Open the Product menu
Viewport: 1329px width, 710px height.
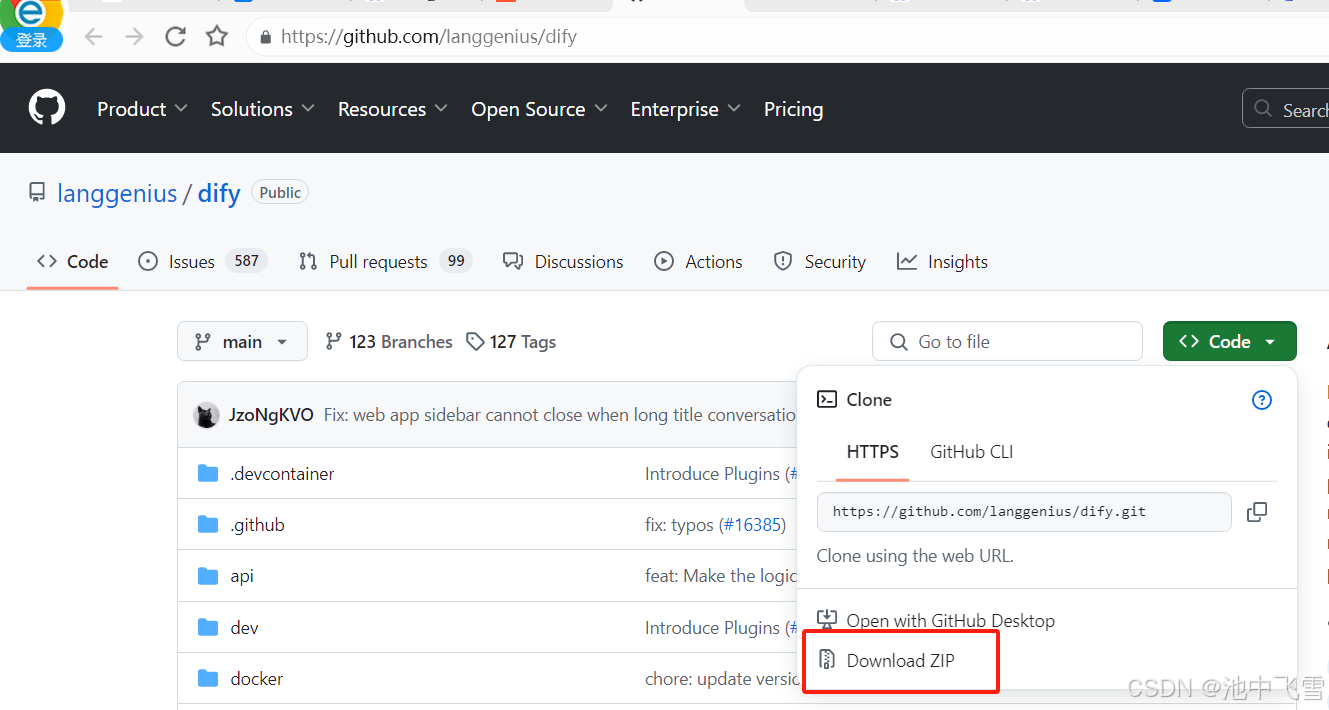pos(142,109)
